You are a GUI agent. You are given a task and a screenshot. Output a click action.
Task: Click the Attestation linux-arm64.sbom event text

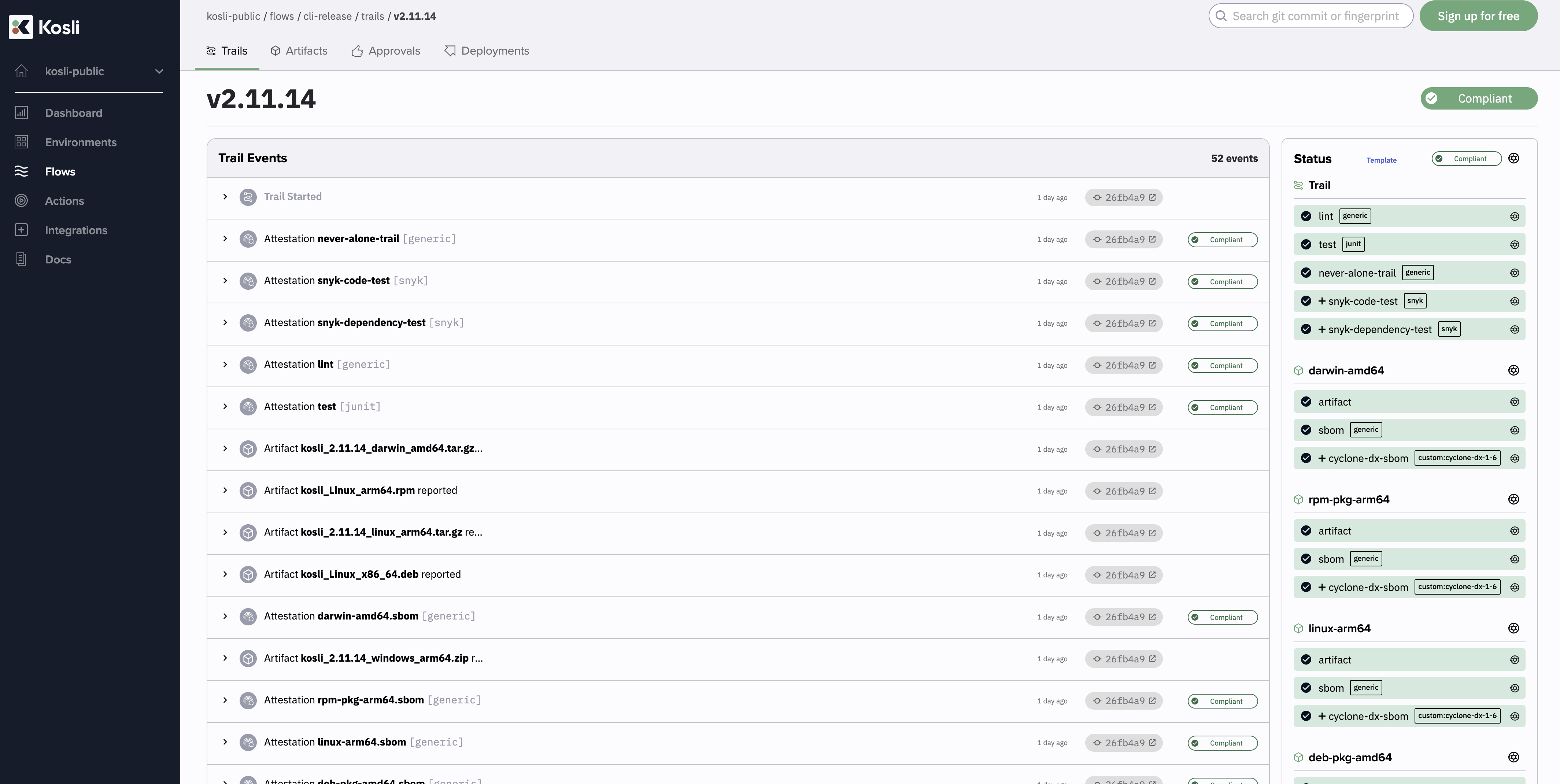363,742
